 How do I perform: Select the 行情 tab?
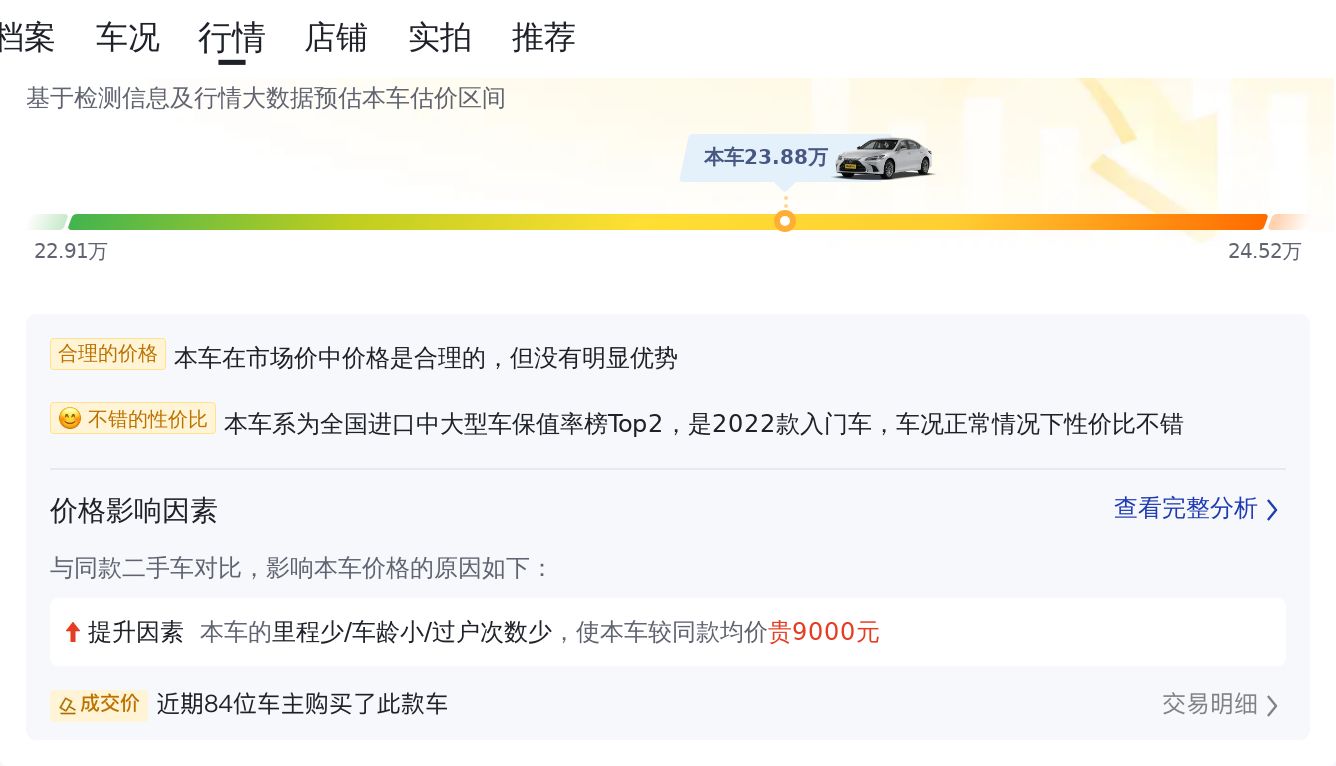coord(231,38)
